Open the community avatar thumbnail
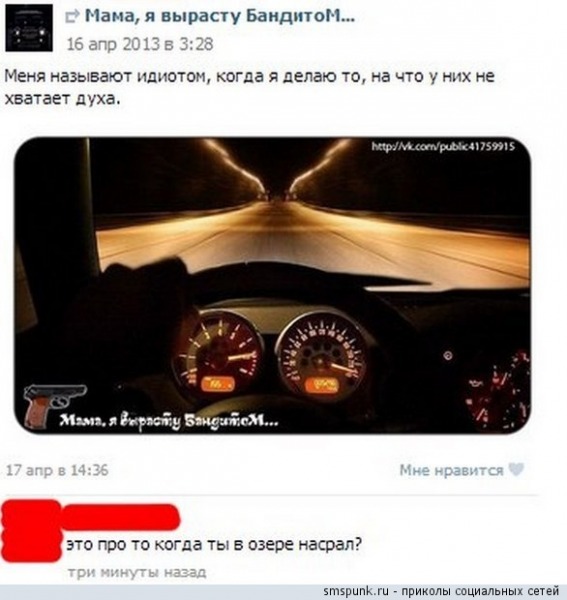 tap(29, 28)
